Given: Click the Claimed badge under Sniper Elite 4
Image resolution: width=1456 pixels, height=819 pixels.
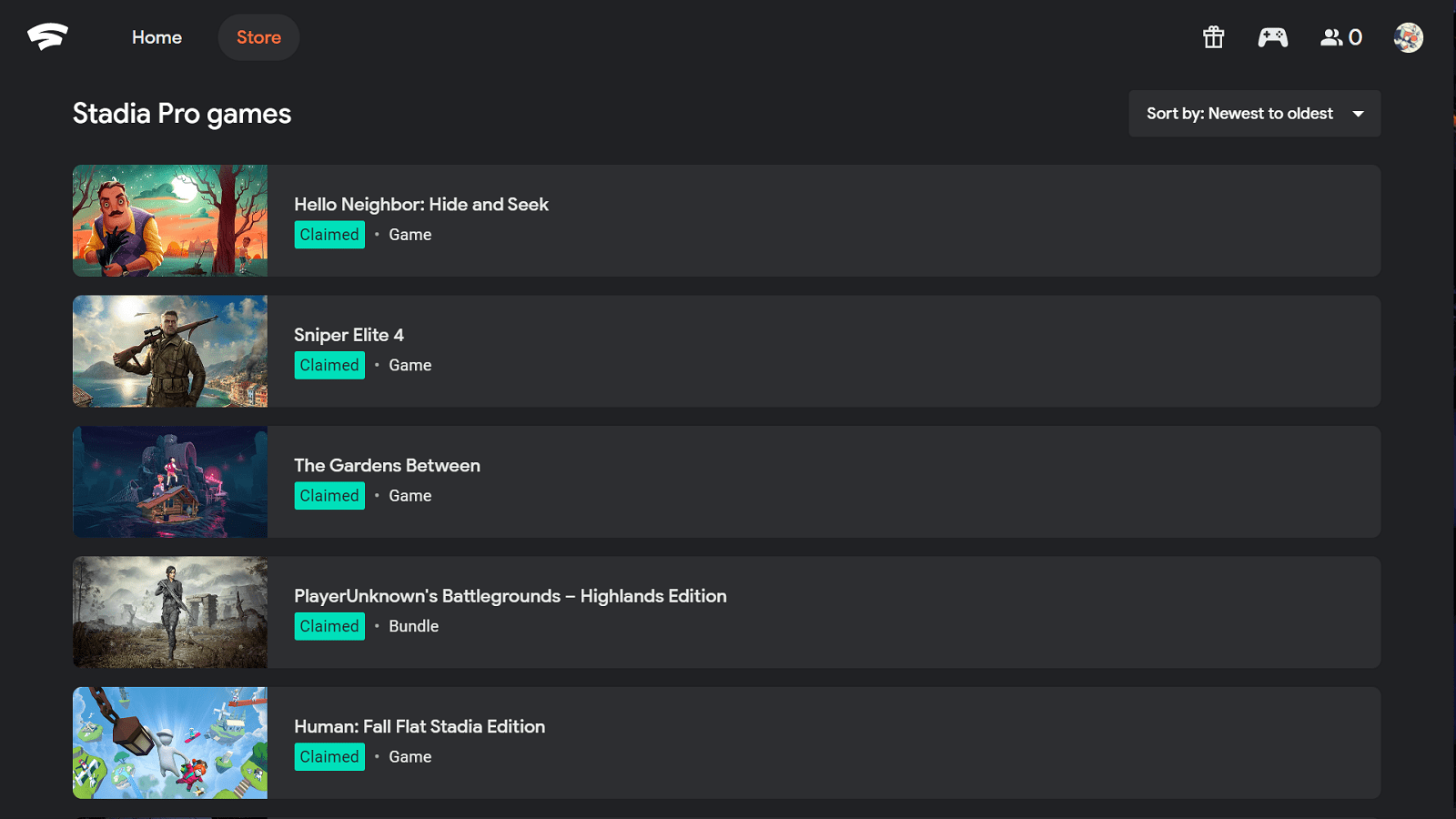Looking at the screenshot, I should tap(329, 365).
